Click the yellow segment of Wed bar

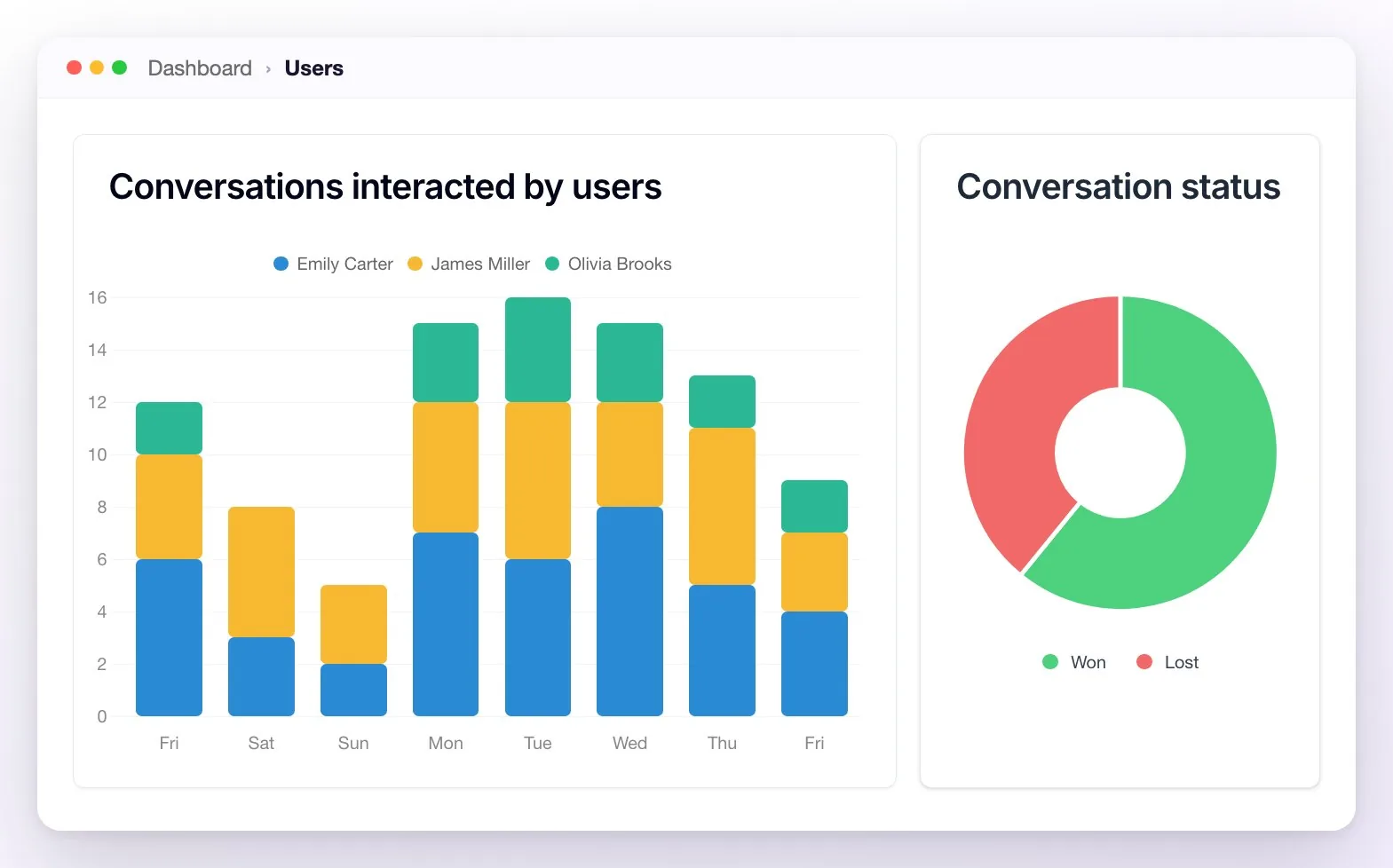(x=629, y=454)
